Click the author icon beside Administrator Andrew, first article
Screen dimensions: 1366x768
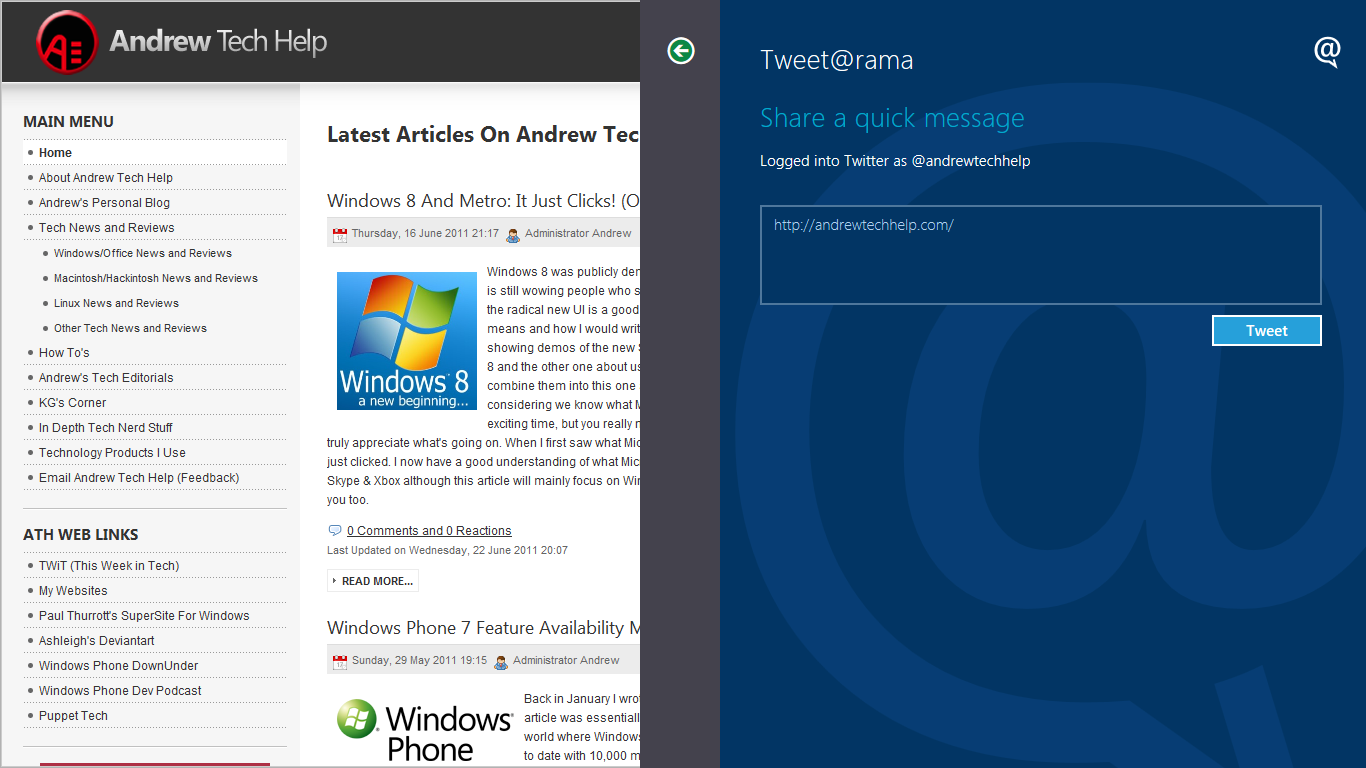513,235
